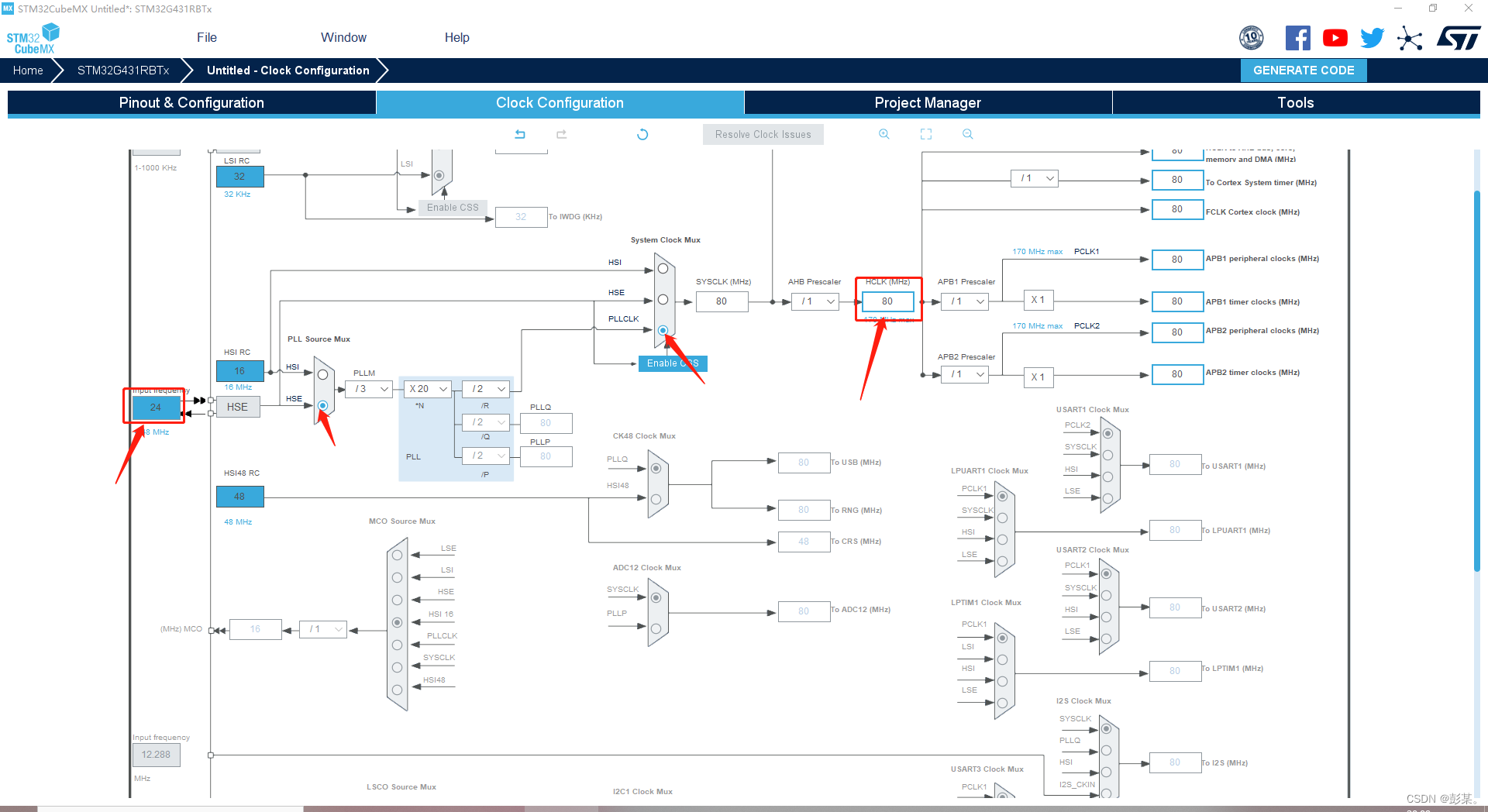This screenshot has height=812, width=1488.
Task: Open the File menu
Action: click(207, 37)
